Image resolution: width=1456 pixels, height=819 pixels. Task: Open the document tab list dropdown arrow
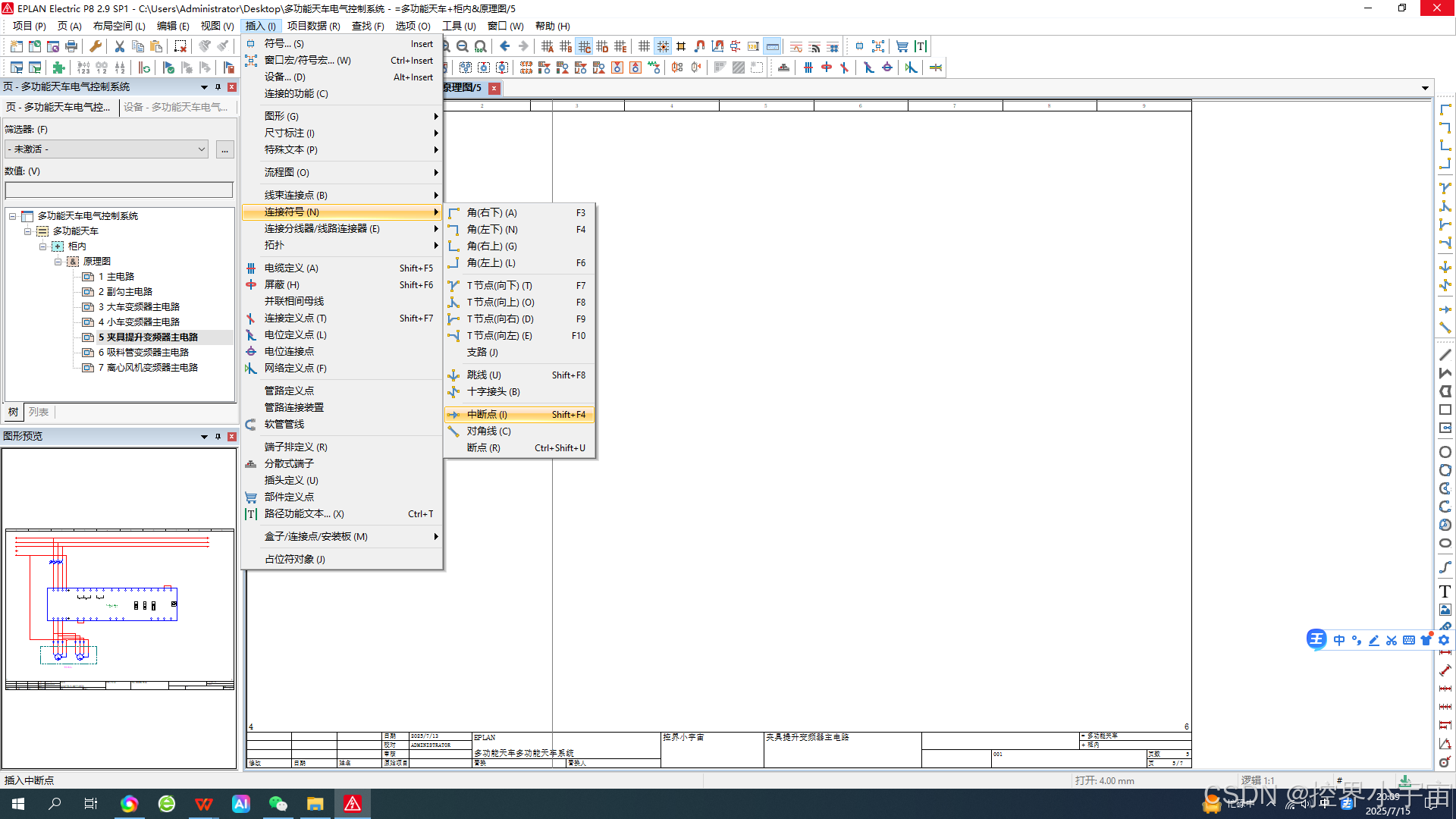coord(1425,88)
